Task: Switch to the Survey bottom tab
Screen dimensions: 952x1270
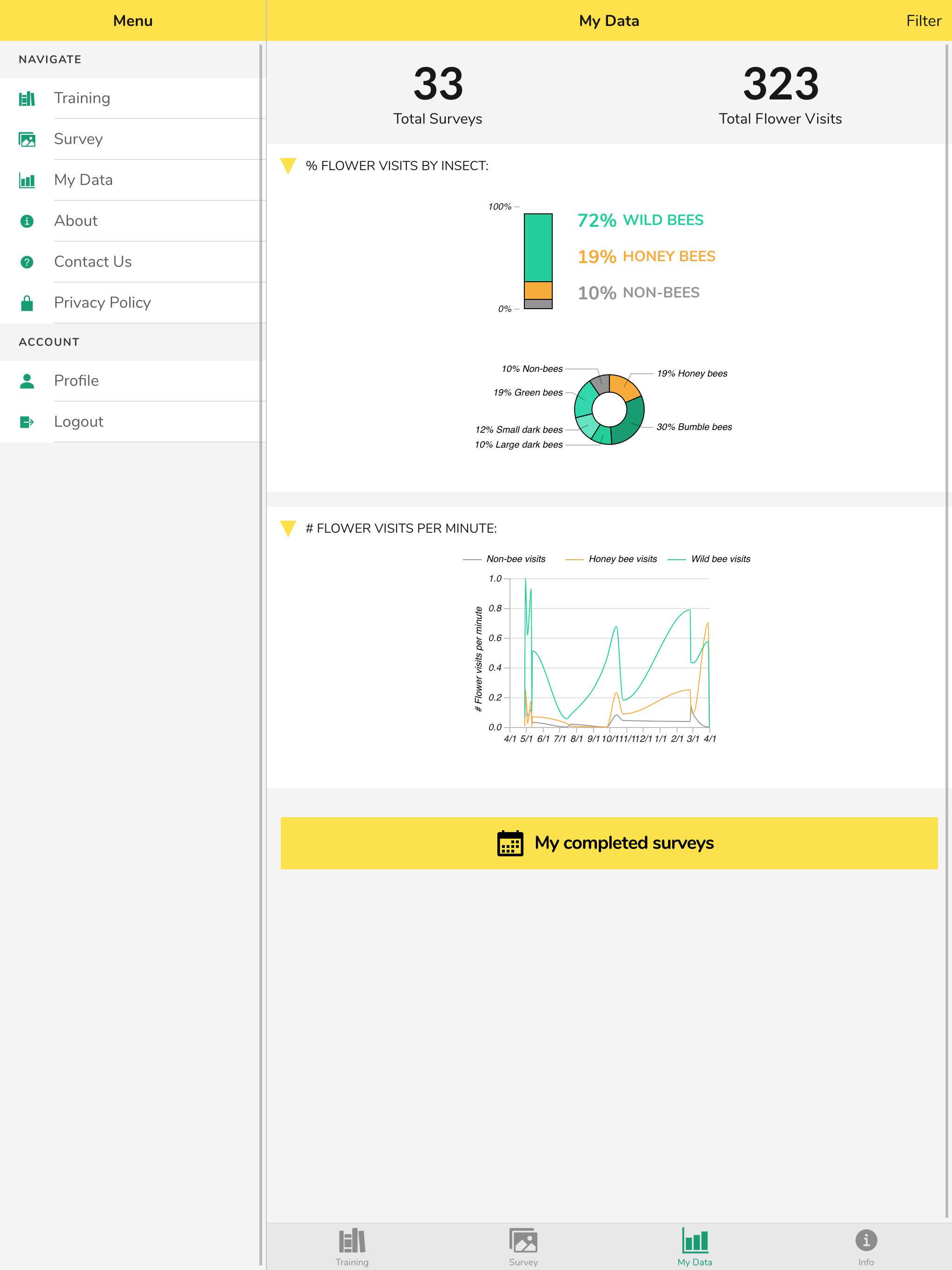Action: pos(523,1246)
